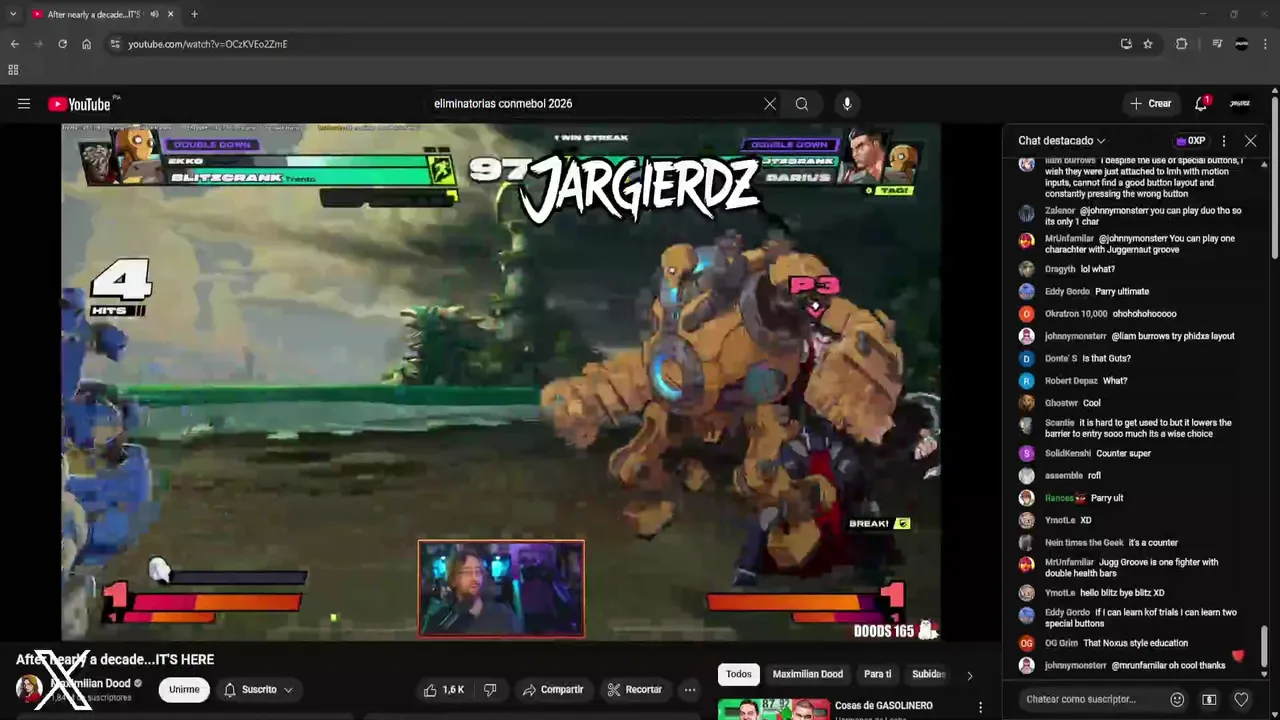Open the notifications bell
This screenshot has height=720, width=1280.
(x=1201, y=104)
